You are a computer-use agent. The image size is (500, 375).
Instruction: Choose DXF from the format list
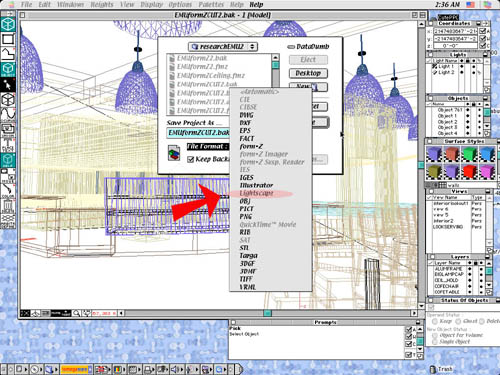click(x=245, y=123)
